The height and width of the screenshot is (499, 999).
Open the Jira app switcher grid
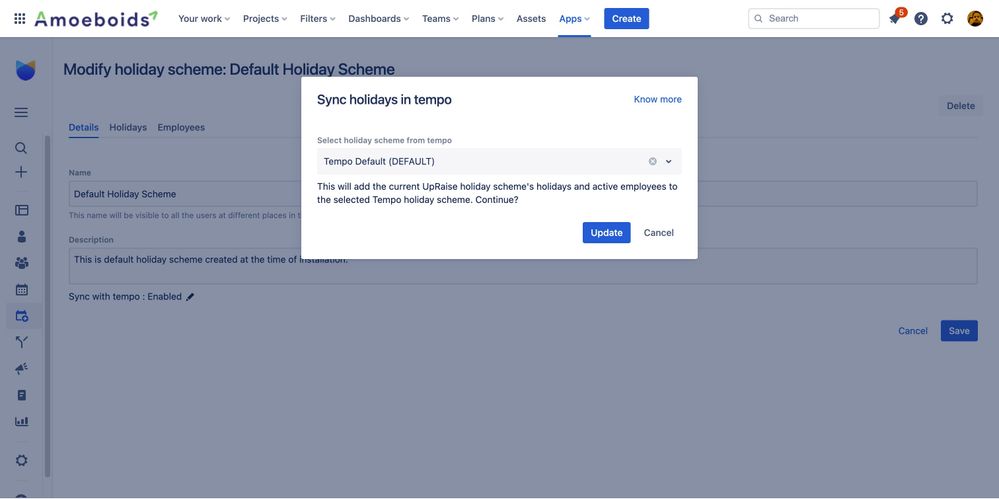click(20, 18)
